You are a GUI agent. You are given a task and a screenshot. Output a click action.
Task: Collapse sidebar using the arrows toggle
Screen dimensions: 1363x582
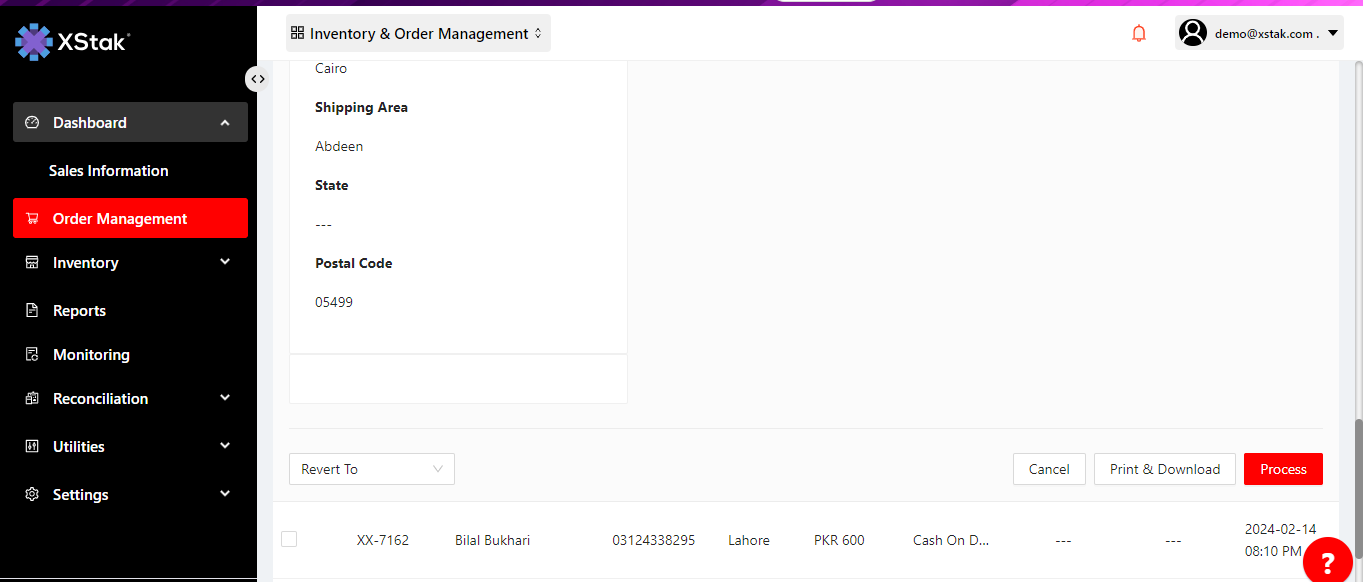257,79
